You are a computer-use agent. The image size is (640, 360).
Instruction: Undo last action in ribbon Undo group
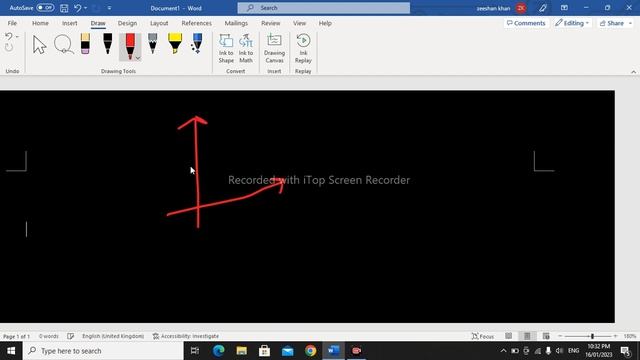(x=9, y=37)
